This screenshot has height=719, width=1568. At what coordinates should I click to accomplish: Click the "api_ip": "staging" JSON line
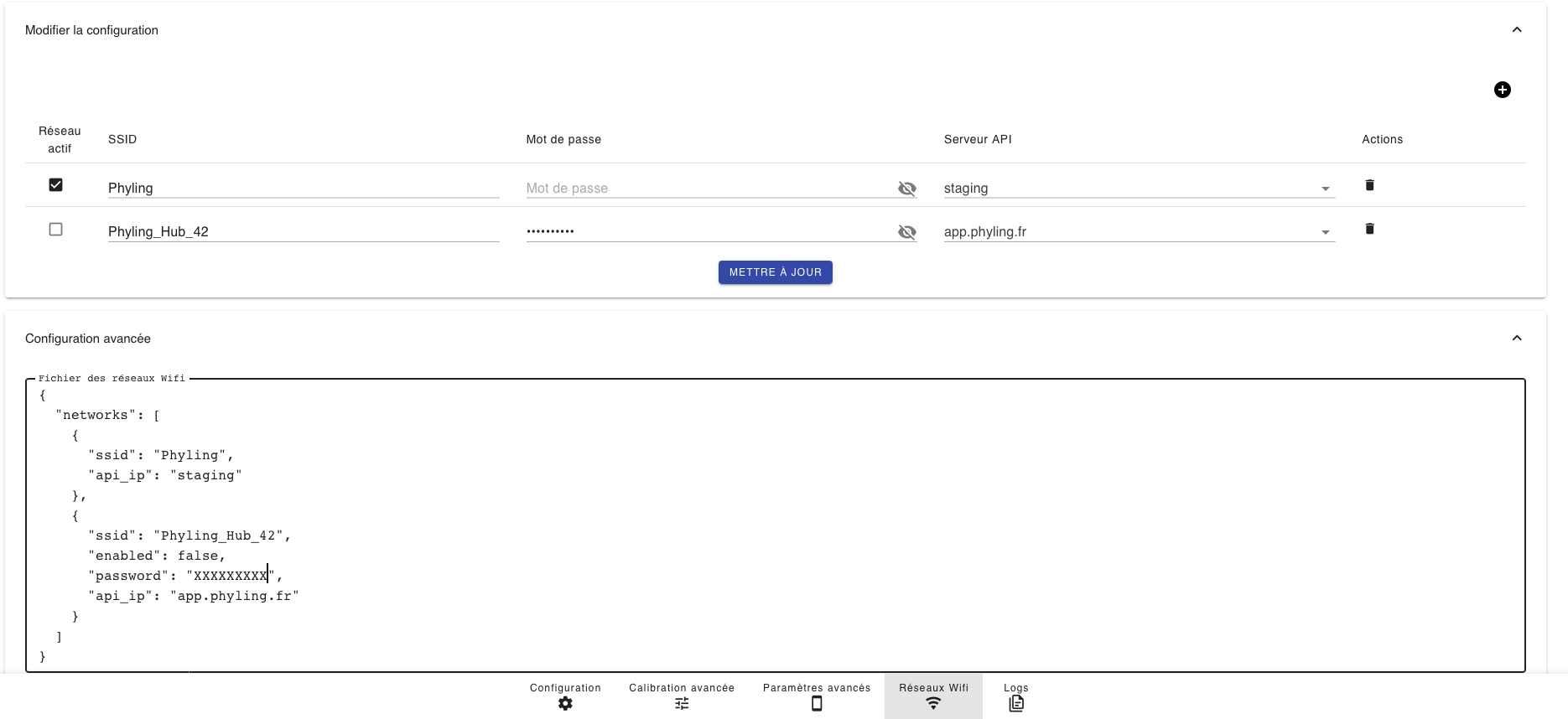[x=165, y=475]
